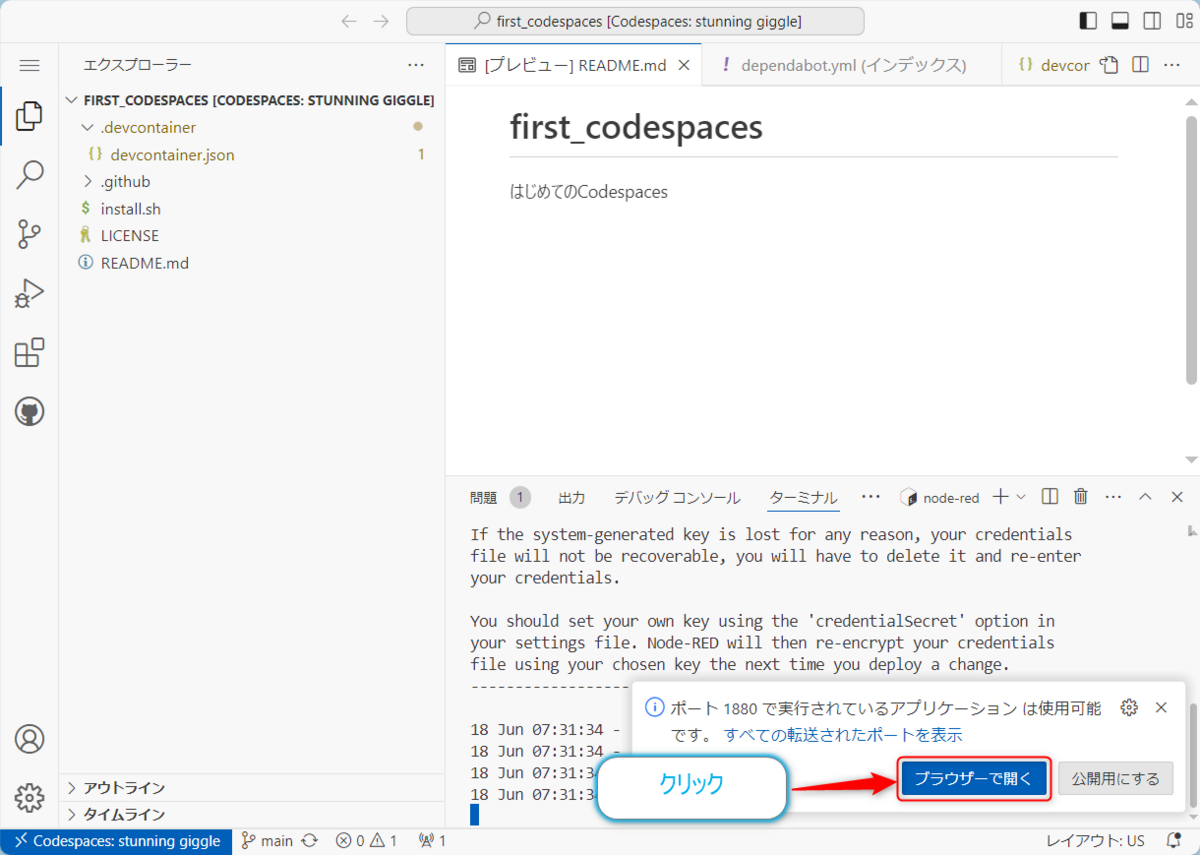Open the customize layout icon

click(1182, 21)
